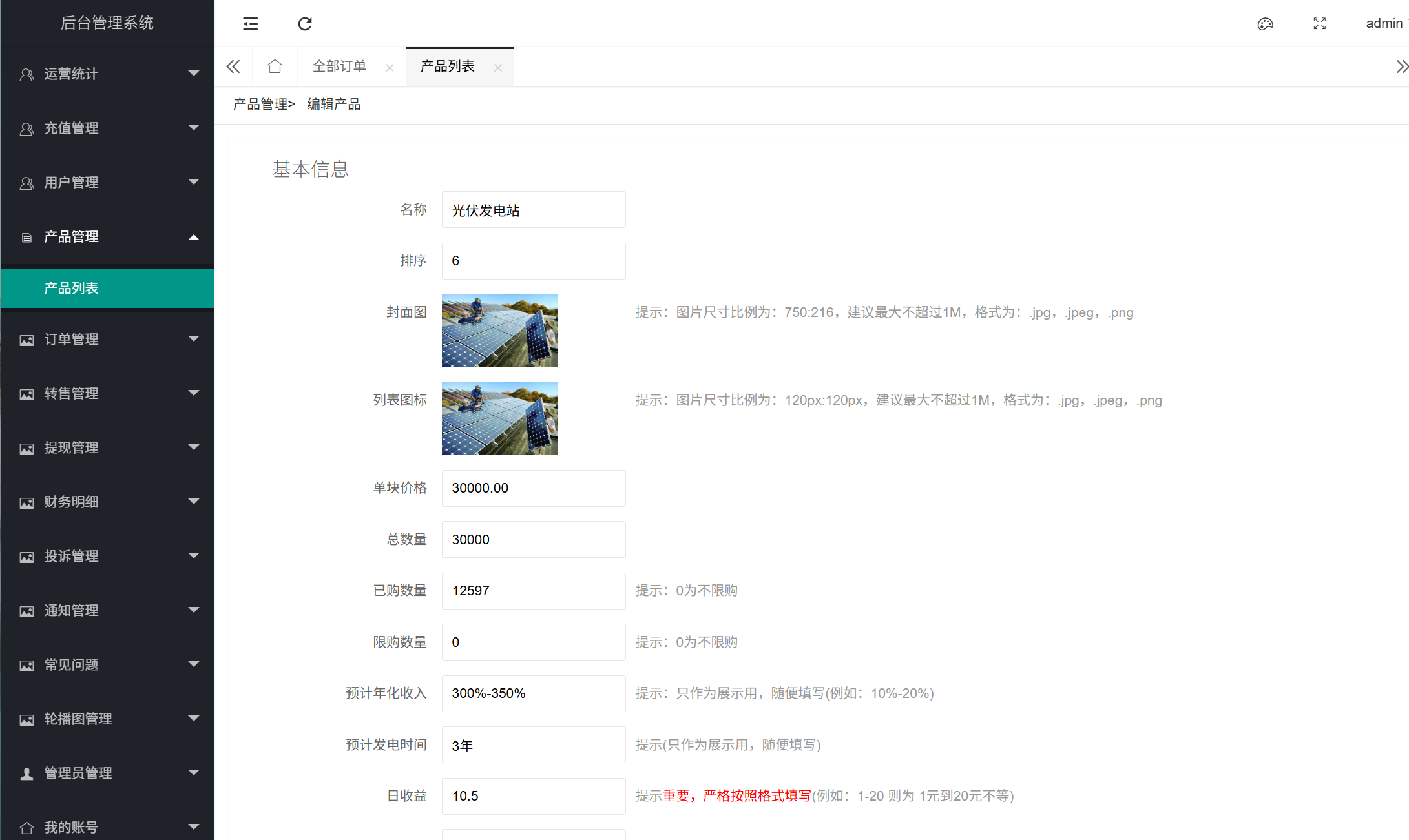Click the 列表图标 solar panel thumbnail
The height and width of the screenshot is (840, 1409).
coord(499,418)
